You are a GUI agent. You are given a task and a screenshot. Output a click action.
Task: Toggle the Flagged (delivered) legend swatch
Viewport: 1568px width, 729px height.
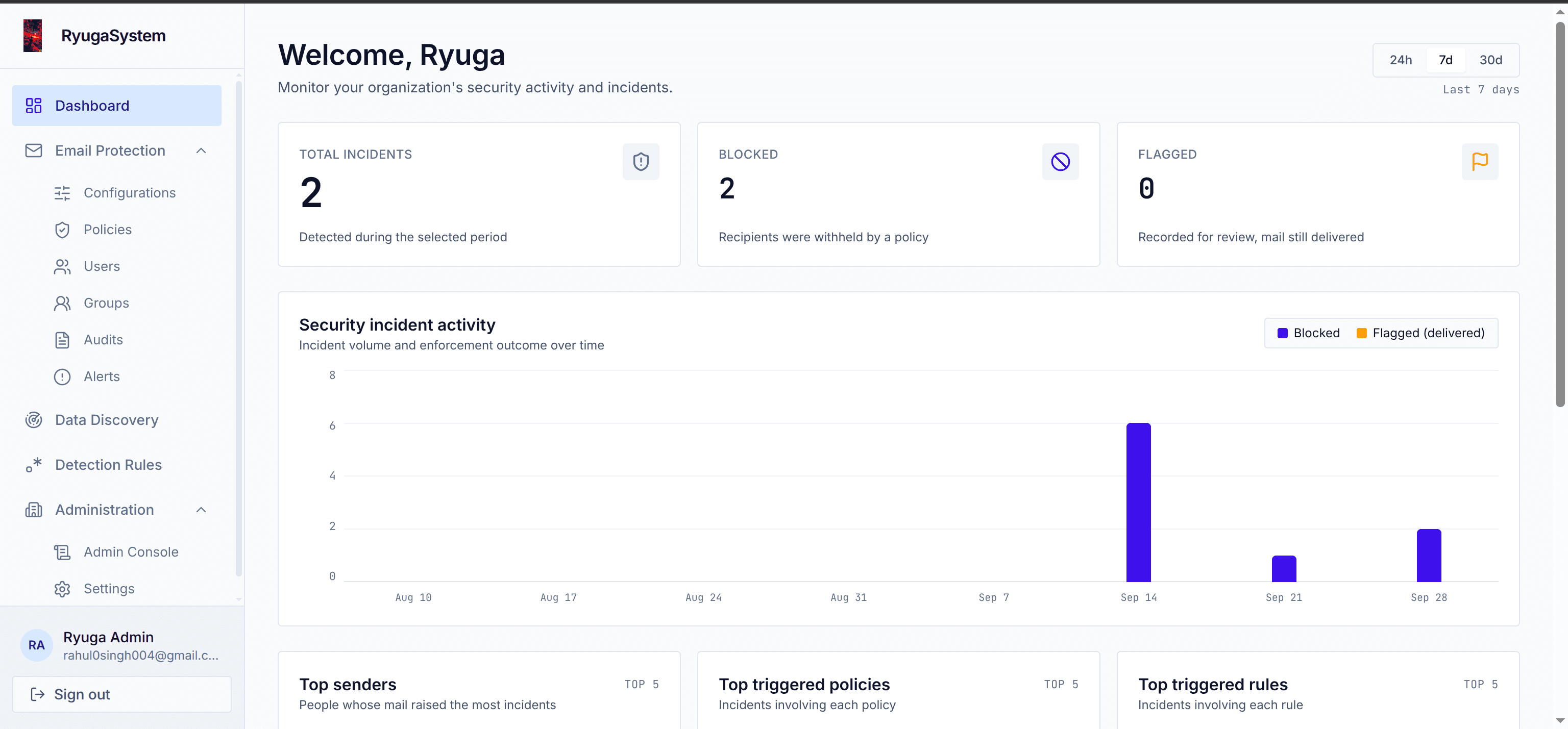[x=1361, y=333]
